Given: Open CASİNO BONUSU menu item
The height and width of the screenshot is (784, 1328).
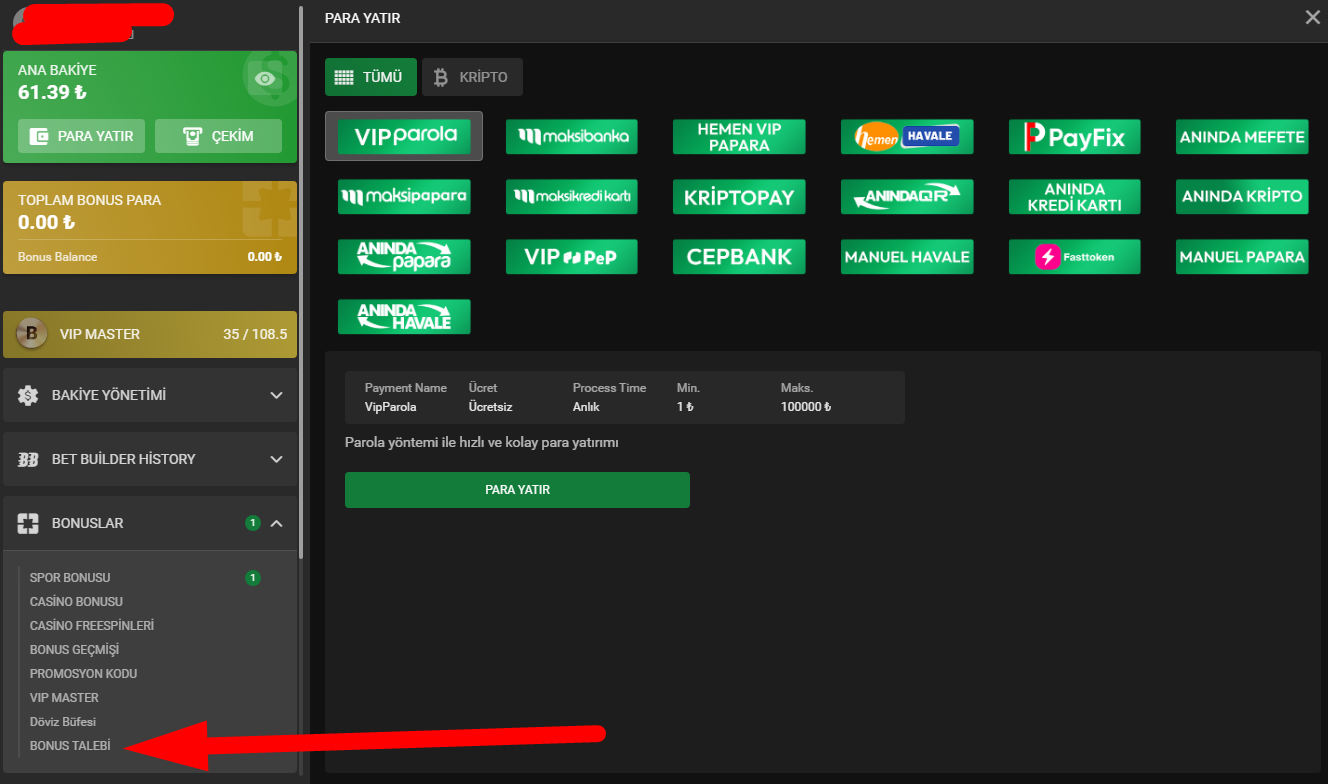Looking at the screenshot, I should (x=76, y=602).
